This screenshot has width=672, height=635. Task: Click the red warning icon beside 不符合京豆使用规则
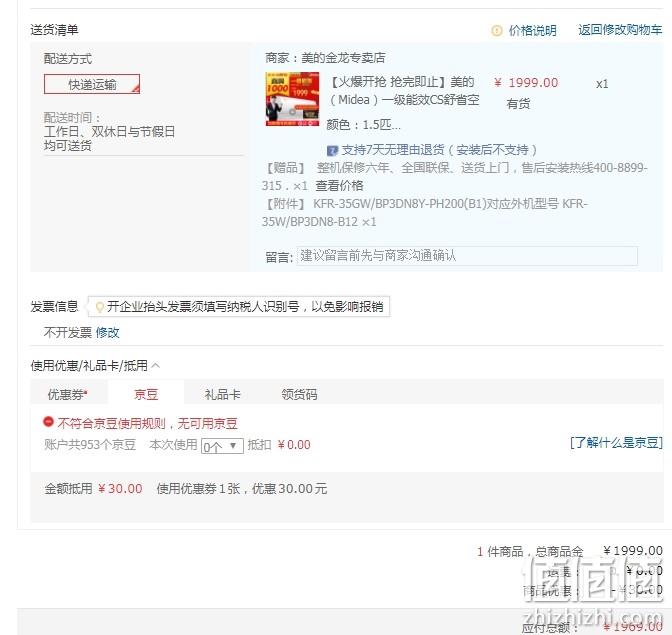[48, 422]
